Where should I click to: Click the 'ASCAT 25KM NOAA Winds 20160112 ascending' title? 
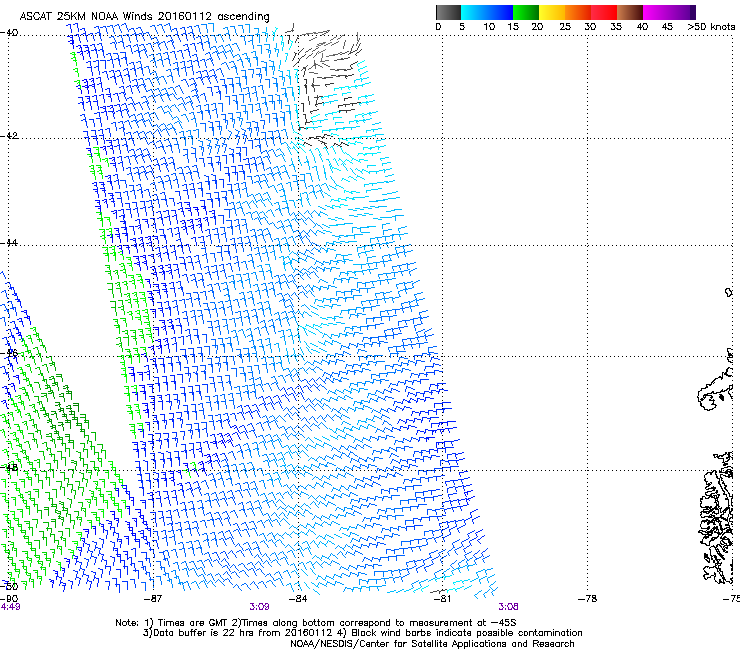tap(144, 16)
